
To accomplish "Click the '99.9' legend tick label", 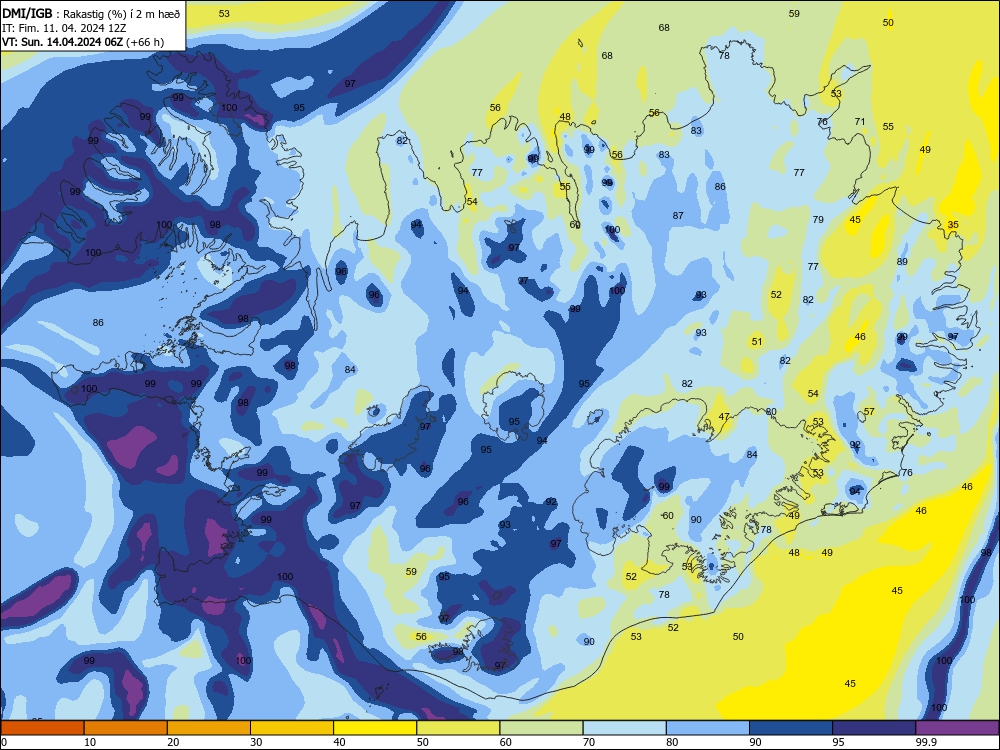I will tap(926, 742).
